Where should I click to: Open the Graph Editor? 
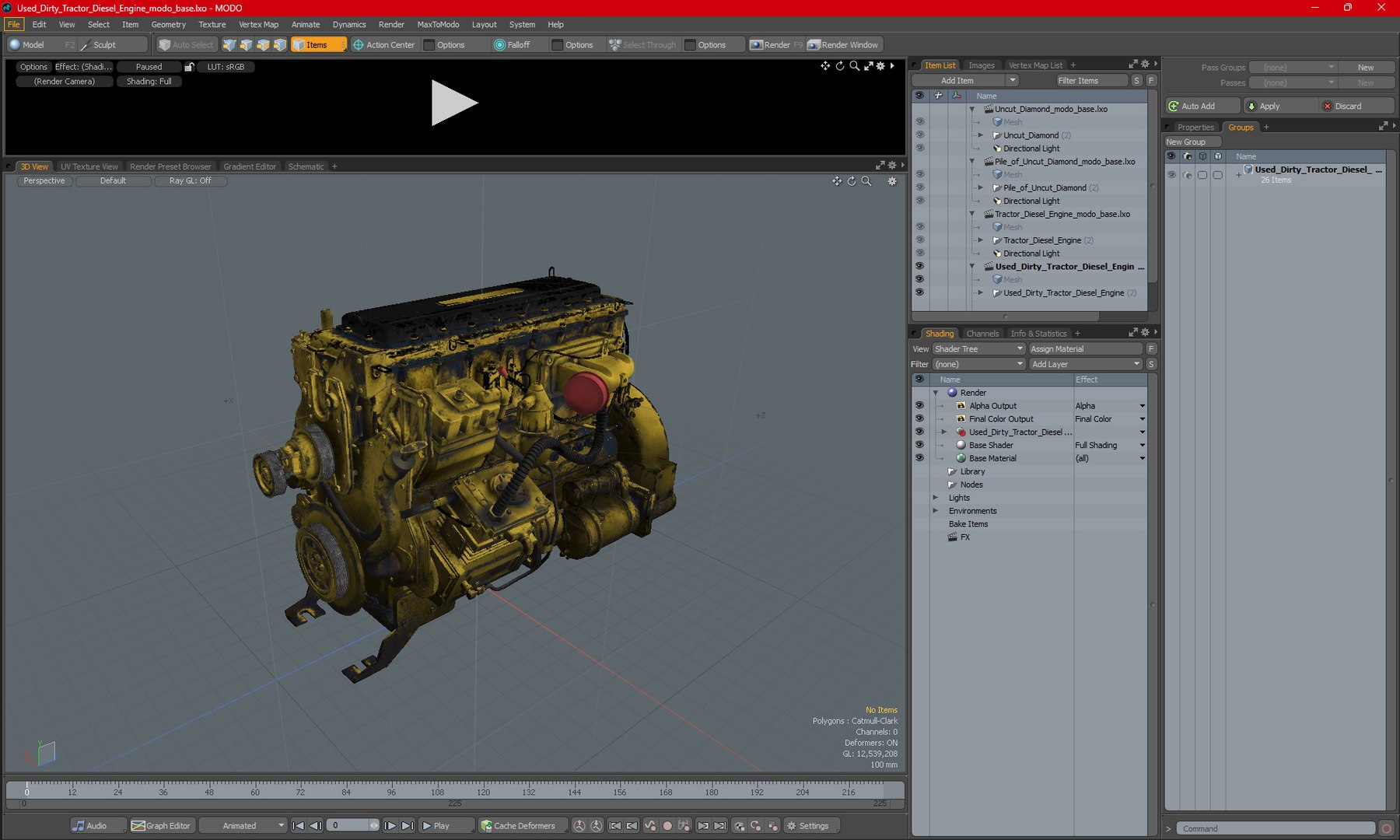click(161, 825)
